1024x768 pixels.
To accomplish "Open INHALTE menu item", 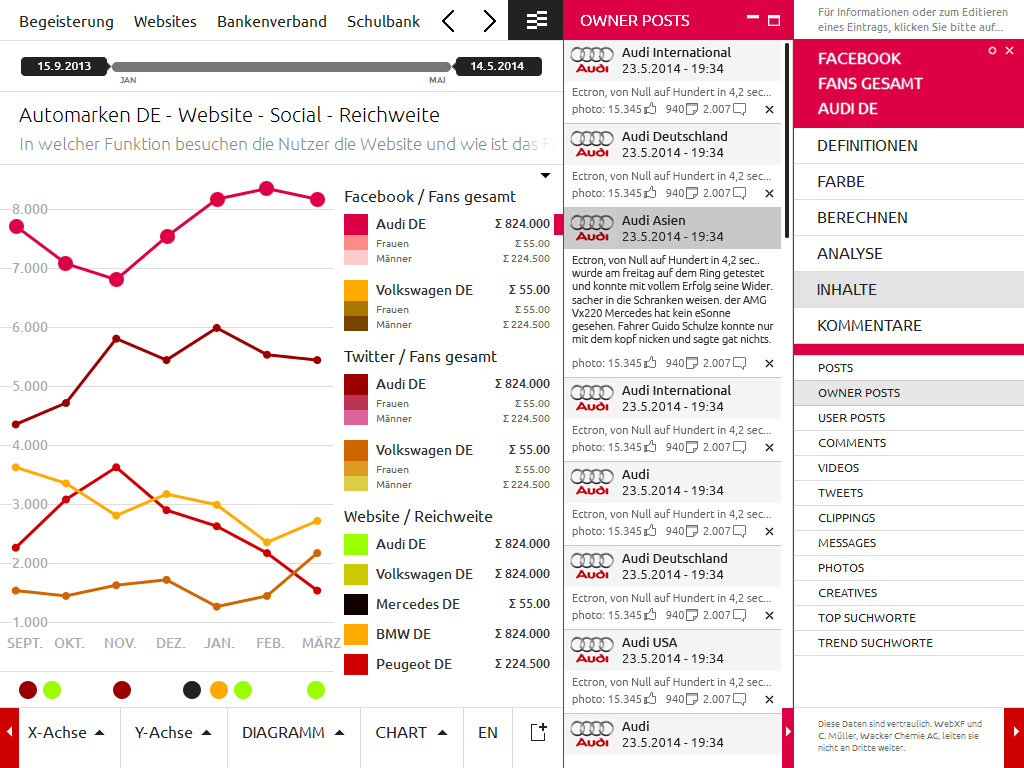I will 908,289.
